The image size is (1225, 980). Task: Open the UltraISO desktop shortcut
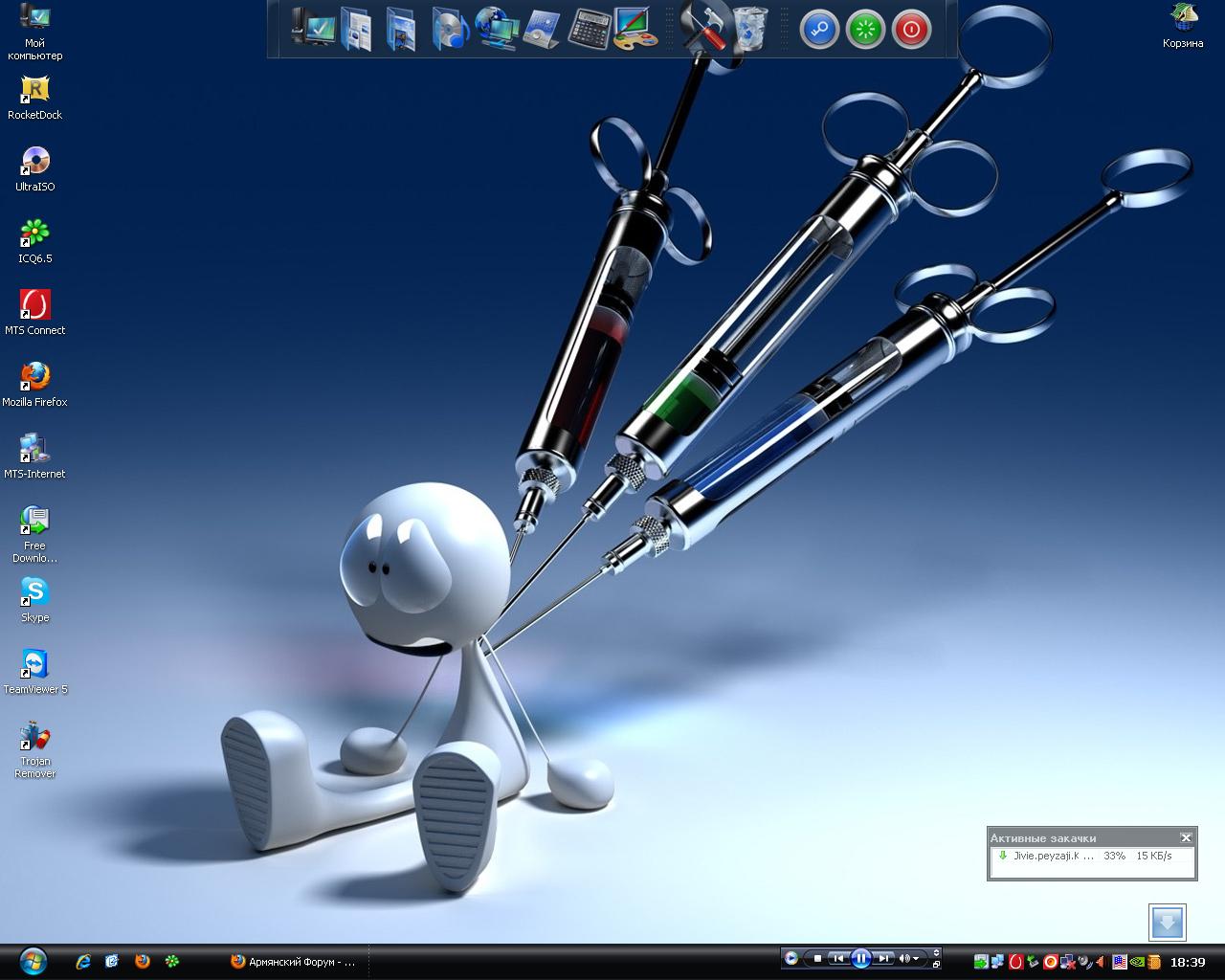pyautogui.click(x=34, y=163)
